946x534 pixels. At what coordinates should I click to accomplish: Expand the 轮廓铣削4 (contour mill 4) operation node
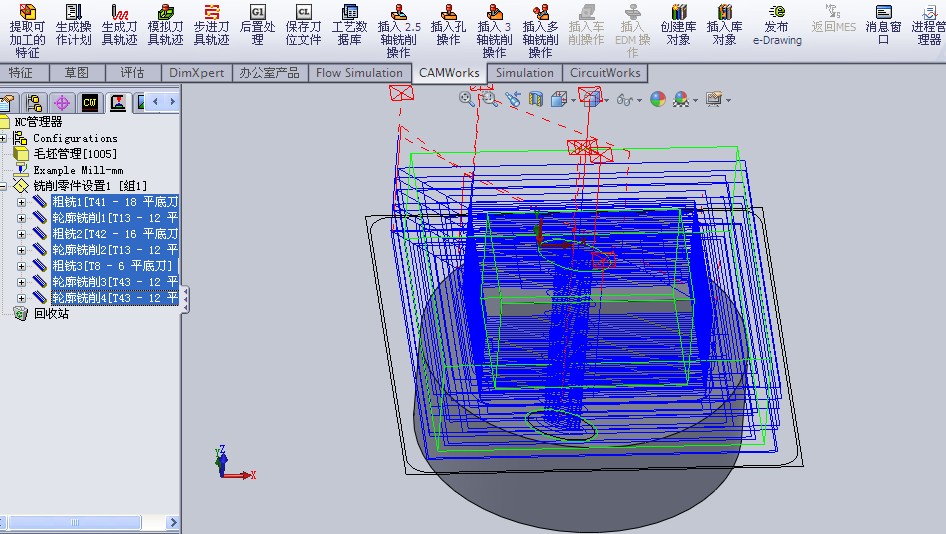coord(21,298)
